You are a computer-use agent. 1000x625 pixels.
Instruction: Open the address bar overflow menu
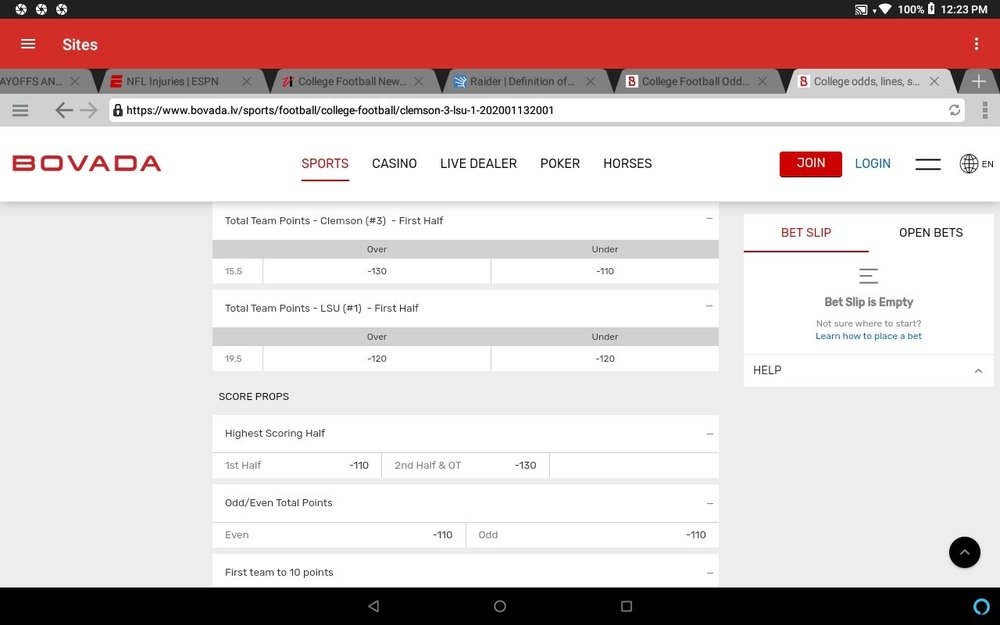click(985, 110)
